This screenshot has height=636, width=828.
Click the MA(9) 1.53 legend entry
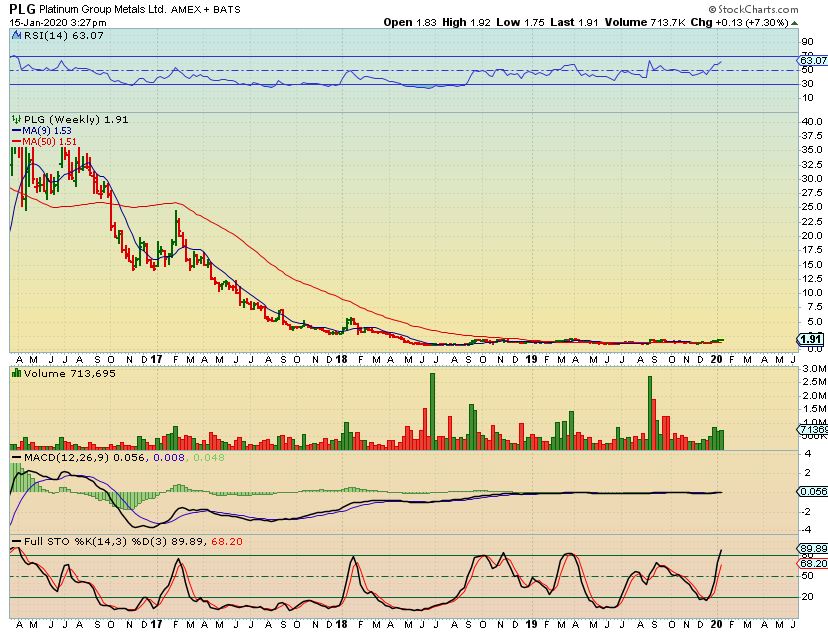41,130
